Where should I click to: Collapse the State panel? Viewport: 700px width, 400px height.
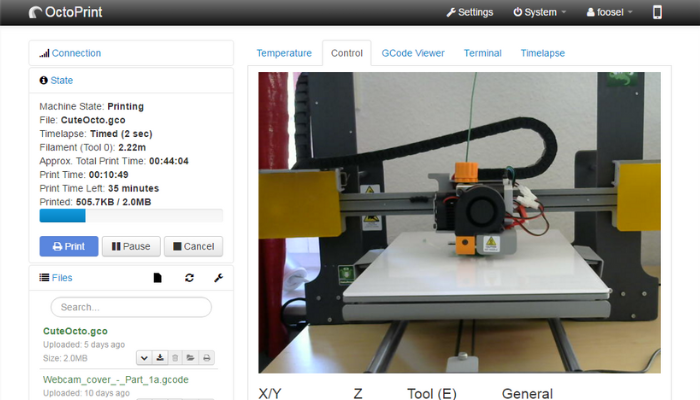(61, 80)
